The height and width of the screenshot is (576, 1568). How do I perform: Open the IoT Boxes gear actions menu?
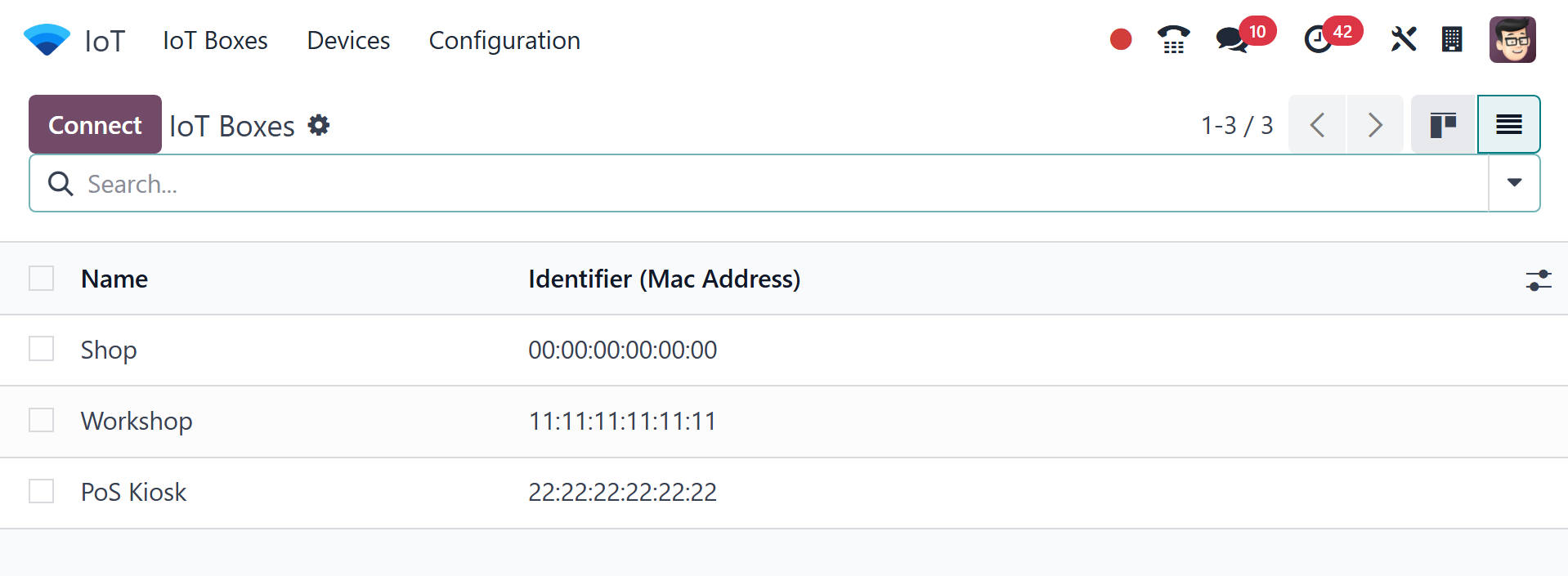(319, 125)
